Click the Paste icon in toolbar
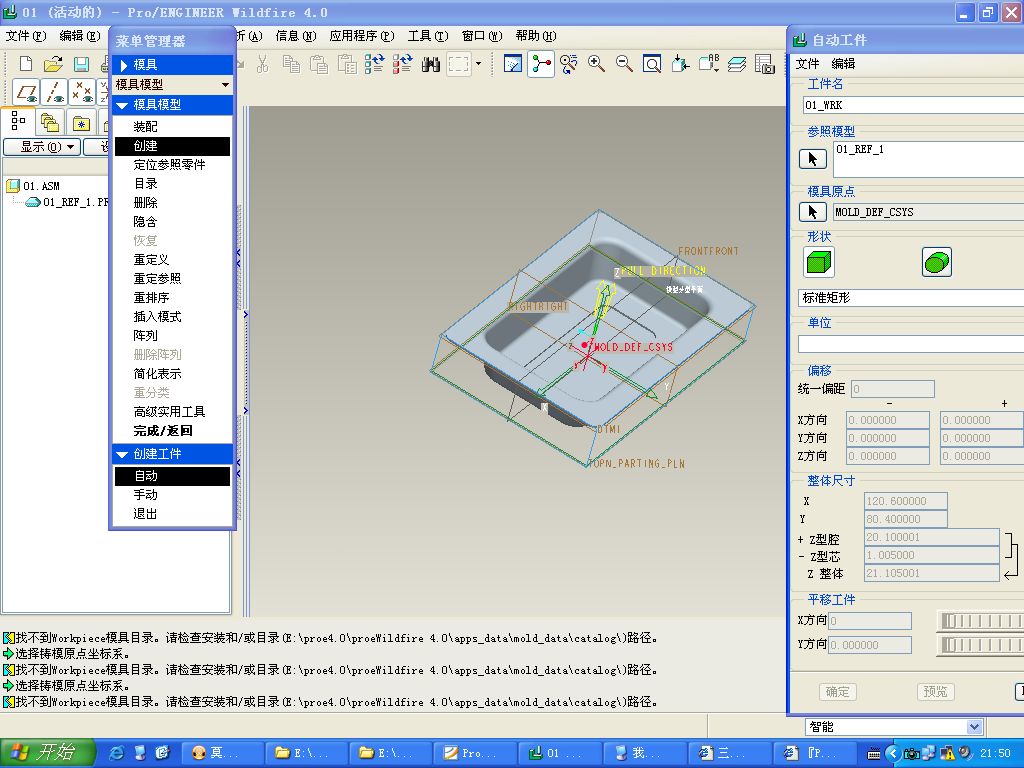This screenshot has width=1024, height=768. click(319, 64)
